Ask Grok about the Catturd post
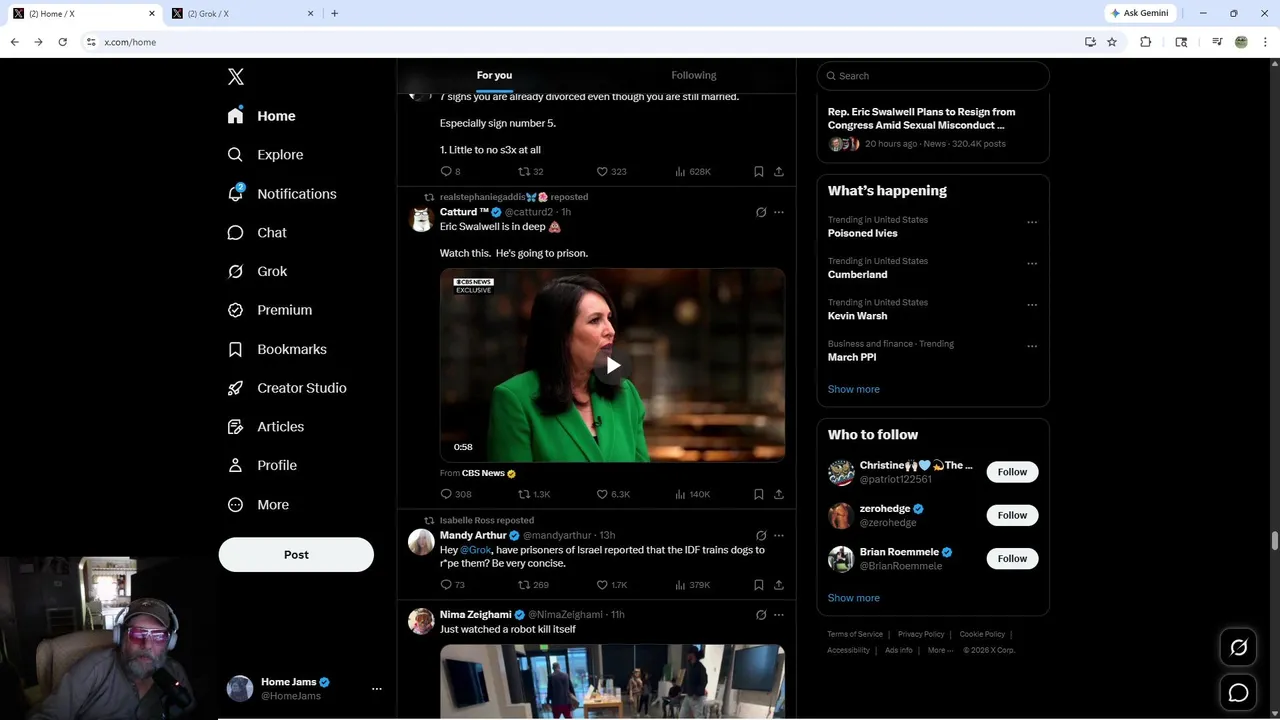The image size is (1280, 720). pyautogui.click(x=761, y=212)
